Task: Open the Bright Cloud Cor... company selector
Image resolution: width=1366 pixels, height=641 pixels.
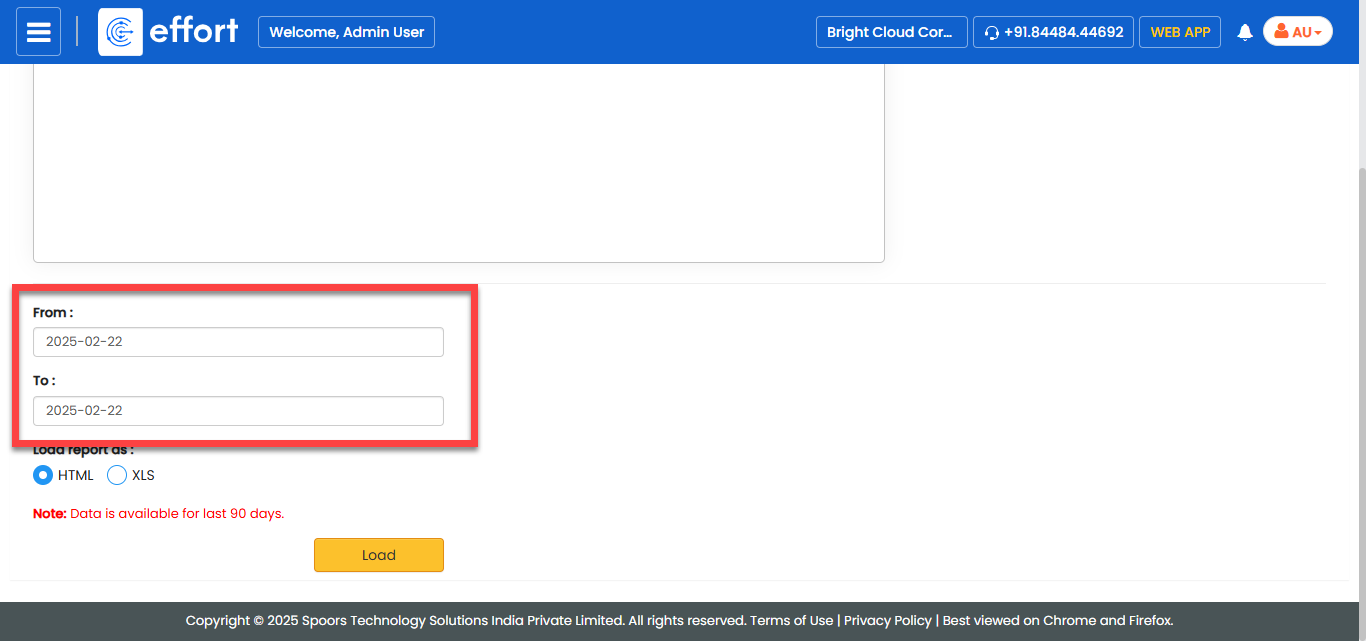Action: point(891,32)
